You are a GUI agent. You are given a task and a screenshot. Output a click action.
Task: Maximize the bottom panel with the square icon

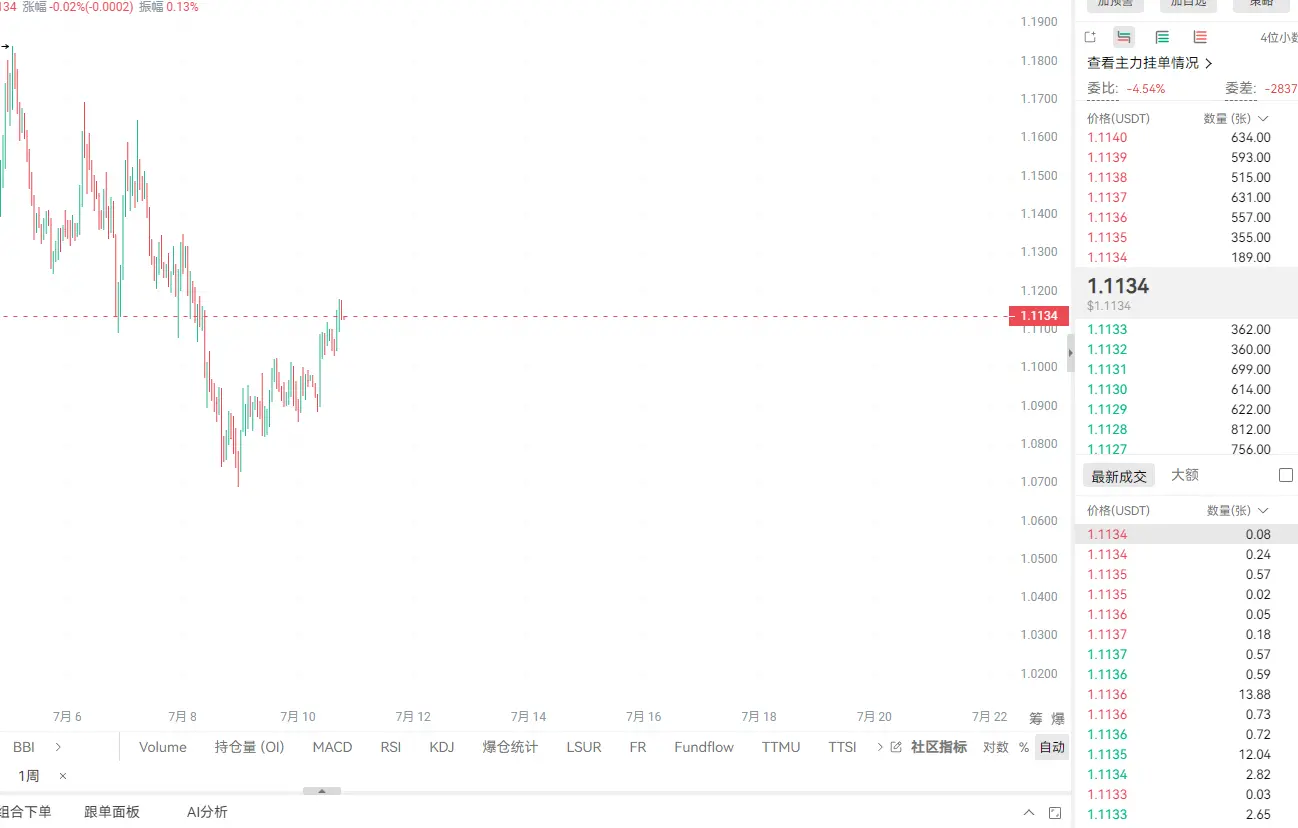tap(1055, 813)
